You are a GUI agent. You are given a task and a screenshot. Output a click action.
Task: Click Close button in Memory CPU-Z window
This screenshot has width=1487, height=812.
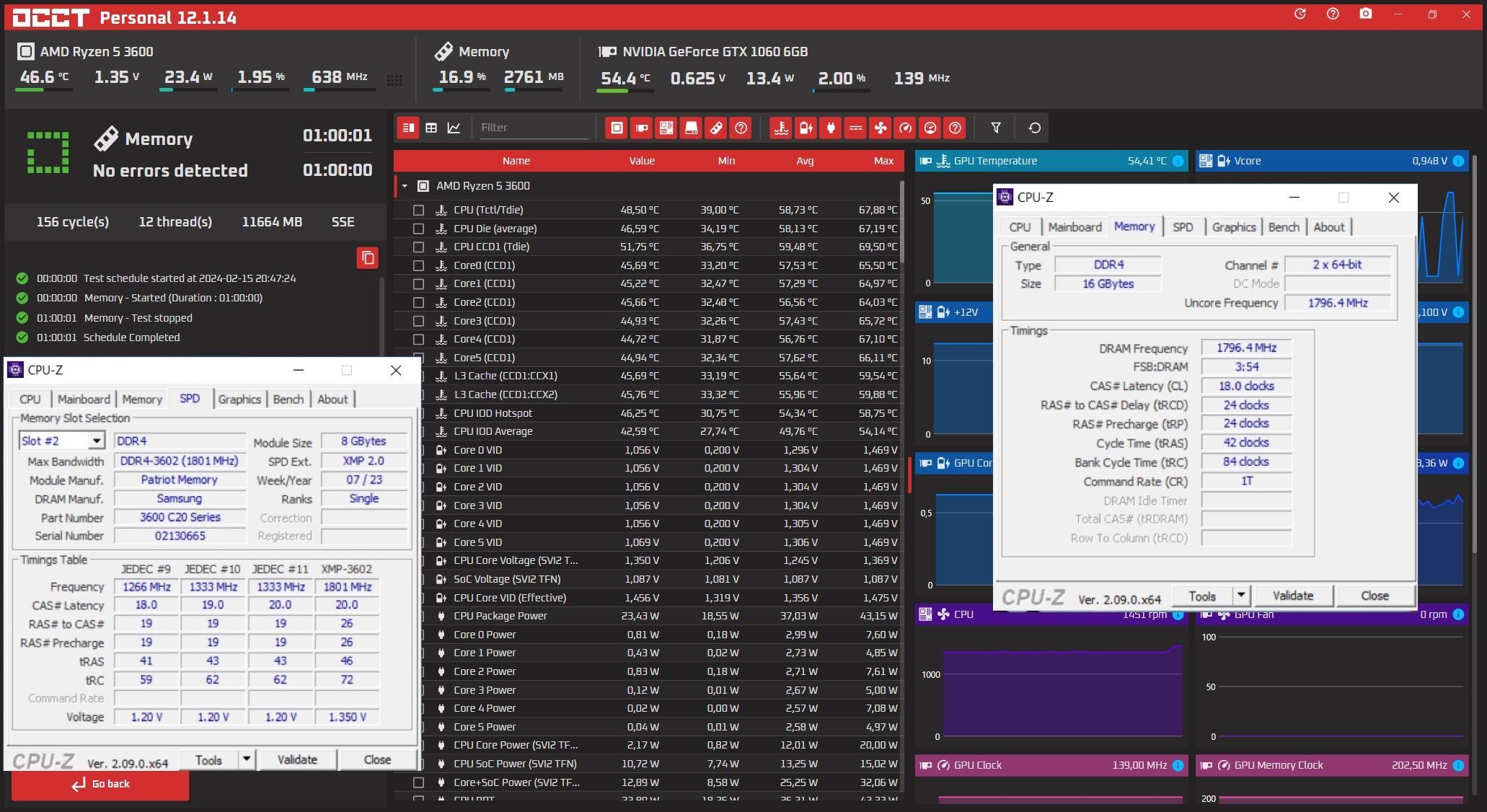click(1375, 596)
